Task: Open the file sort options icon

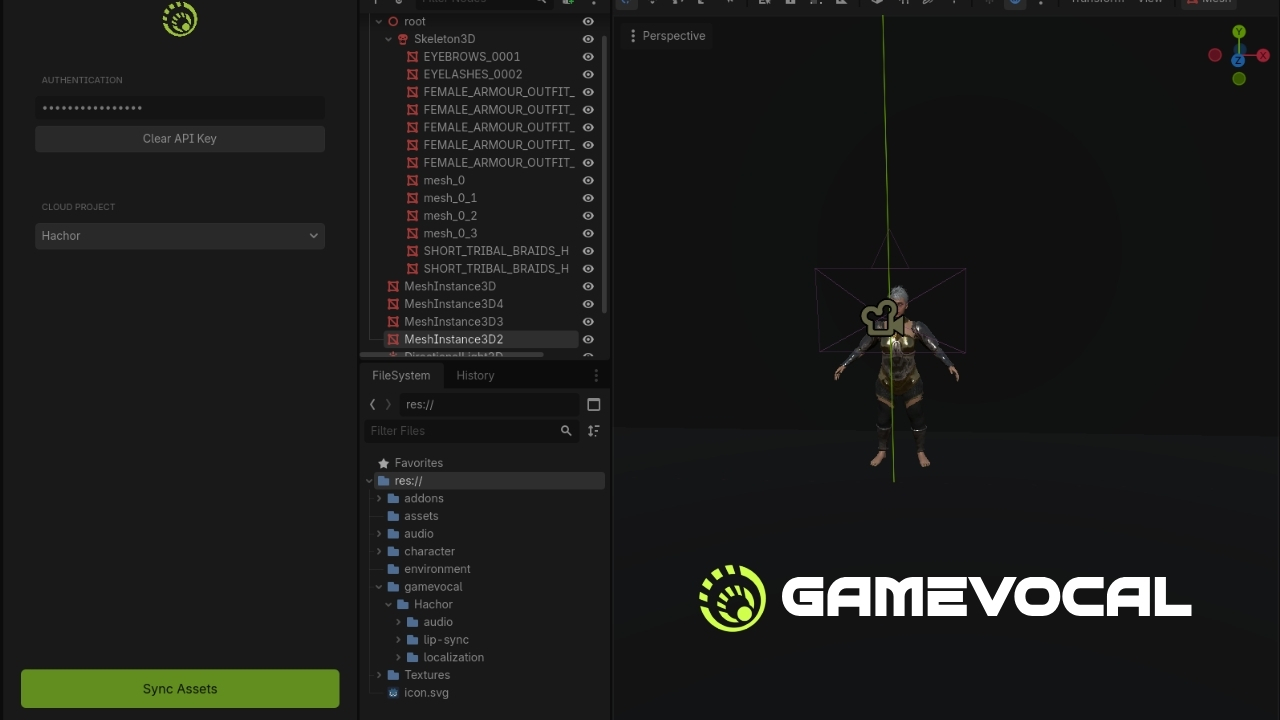Action: [594, 431]
